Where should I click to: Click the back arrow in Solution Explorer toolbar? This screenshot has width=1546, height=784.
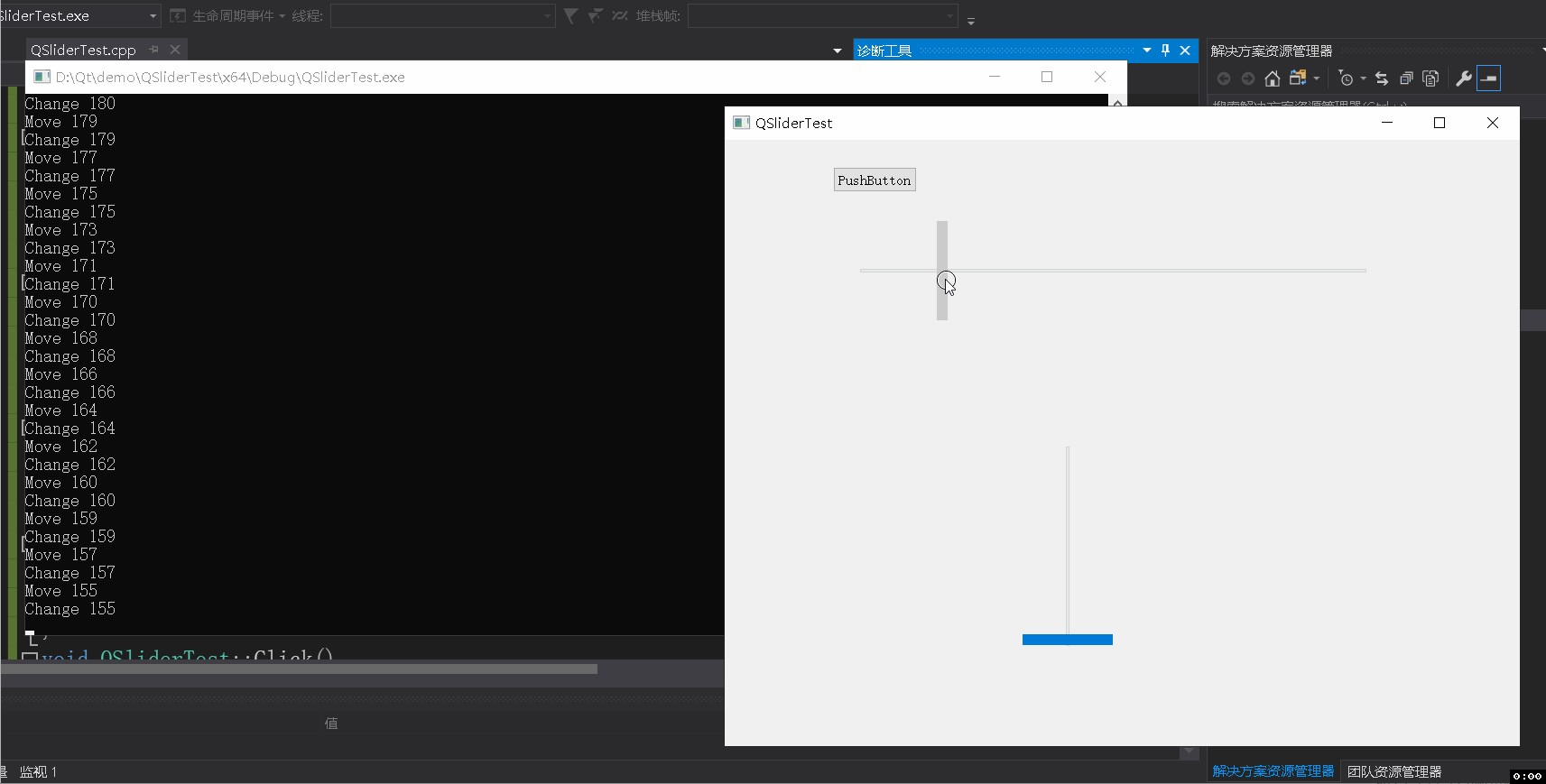pyautogui.click(x=1224, y=78)
